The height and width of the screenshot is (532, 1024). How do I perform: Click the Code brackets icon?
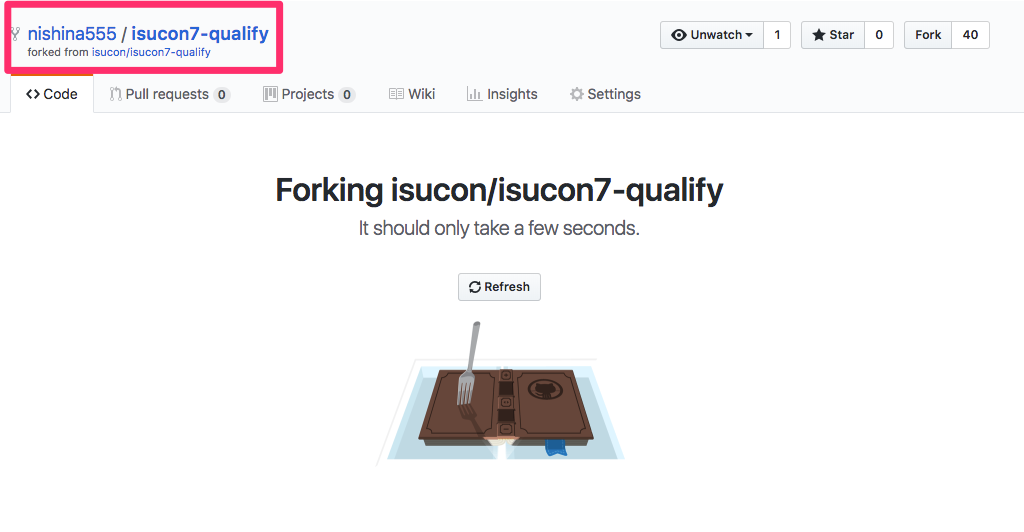[33, 94]
